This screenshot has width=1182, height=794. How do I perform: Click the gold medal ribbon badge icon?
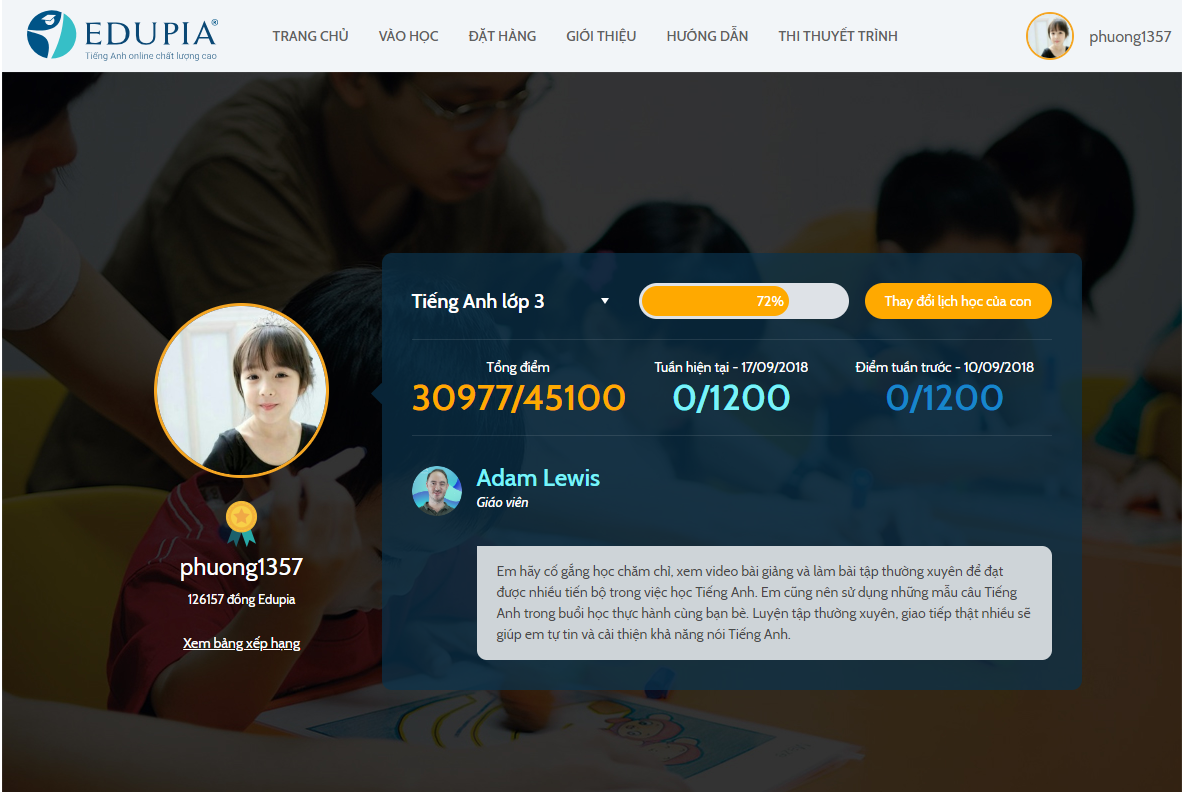[241, 523]
